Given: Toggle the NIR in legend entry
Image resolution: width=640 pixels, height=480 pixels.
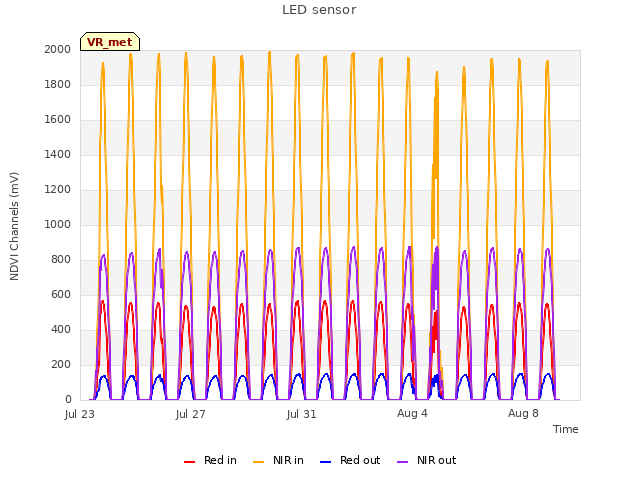Looking at the screenshot, I should tap(278, 460).
